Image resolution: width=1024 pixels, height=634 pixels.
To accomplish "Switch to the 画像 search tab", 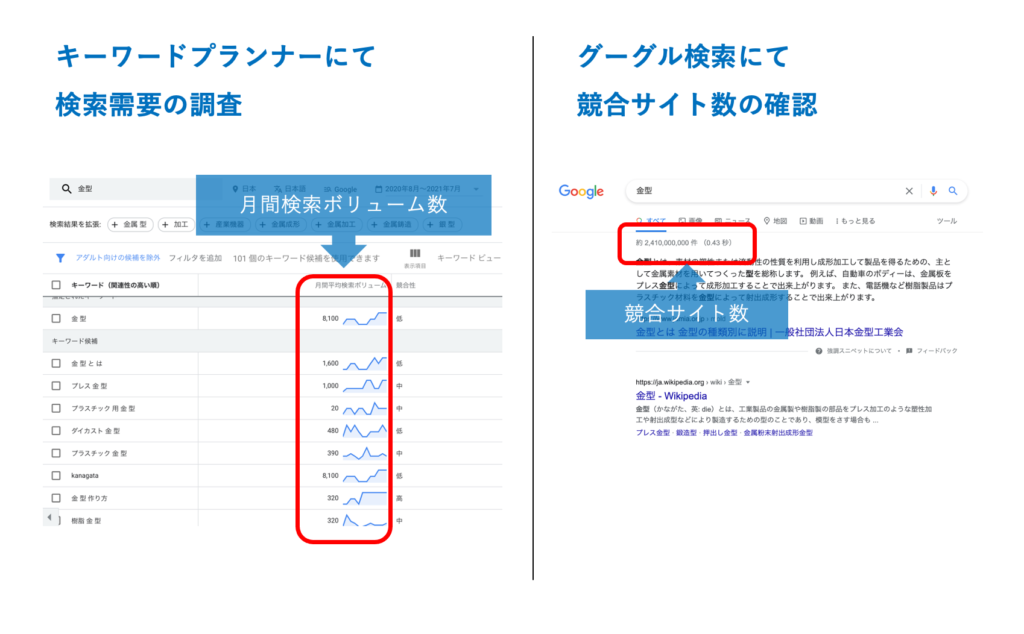I will tap(690, 221).
